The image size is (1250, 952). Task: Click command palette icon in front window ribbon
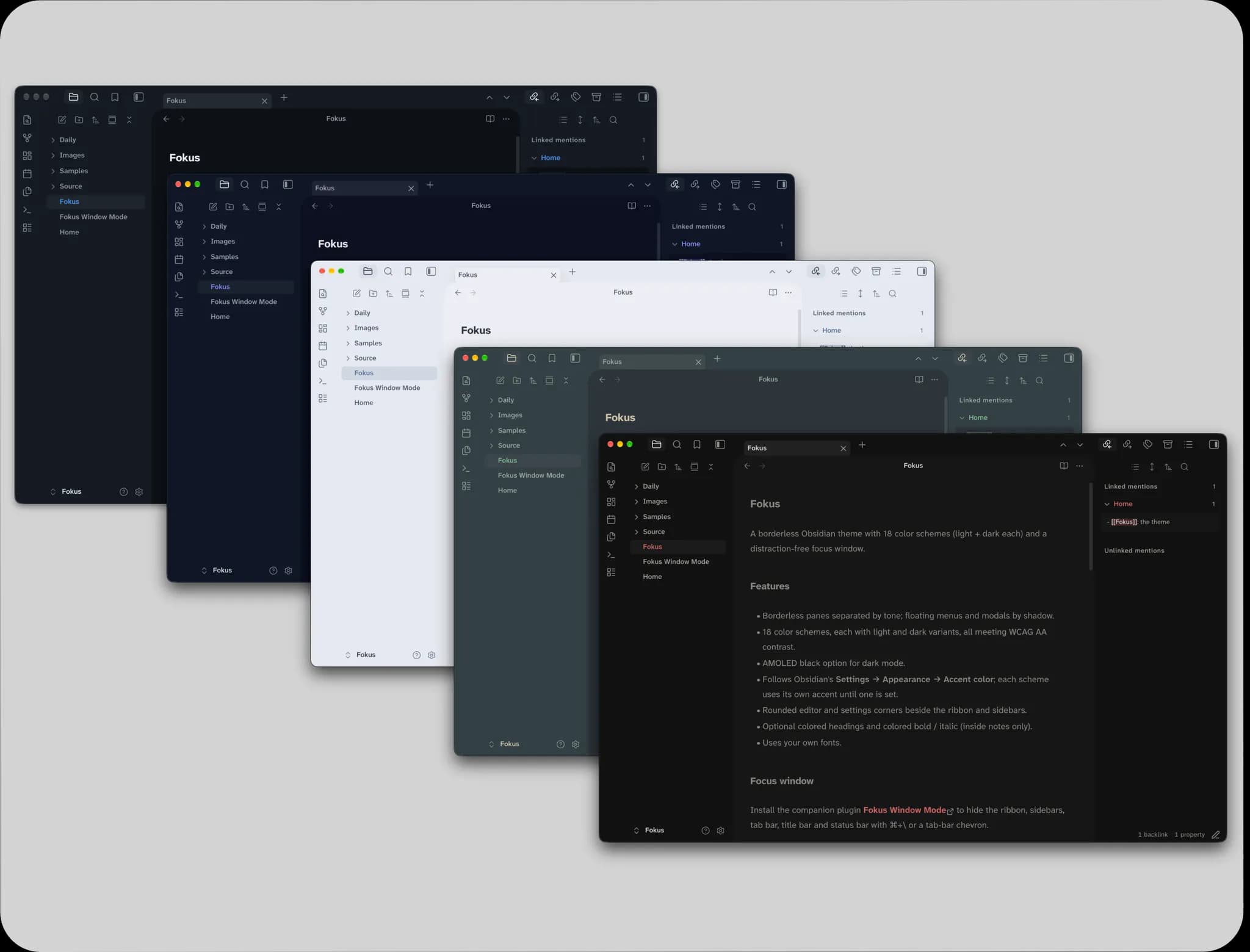click(611, 555)
